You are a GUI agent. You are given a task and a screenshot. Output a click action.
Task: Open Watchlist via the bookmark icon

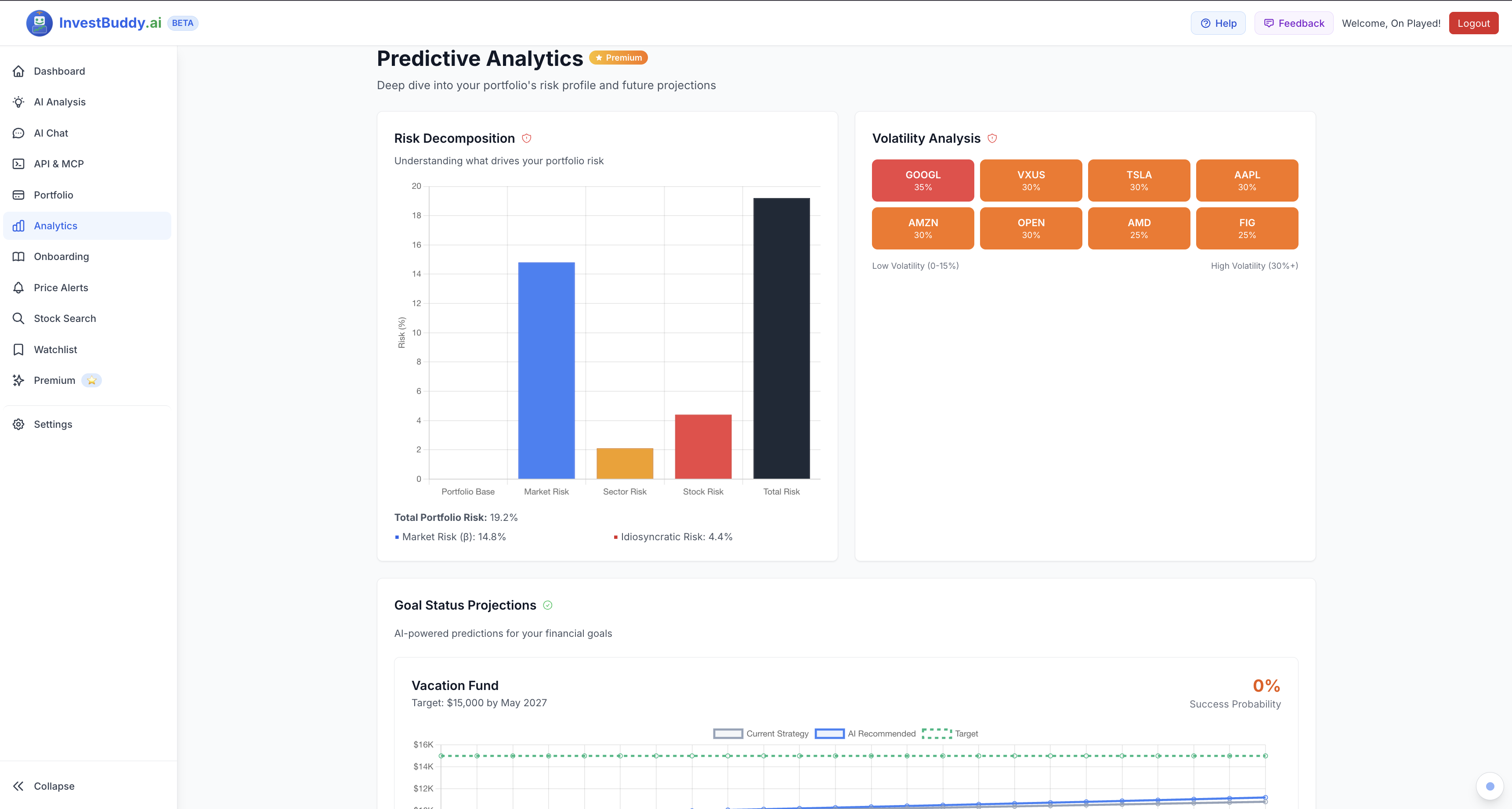pos(19,349)
